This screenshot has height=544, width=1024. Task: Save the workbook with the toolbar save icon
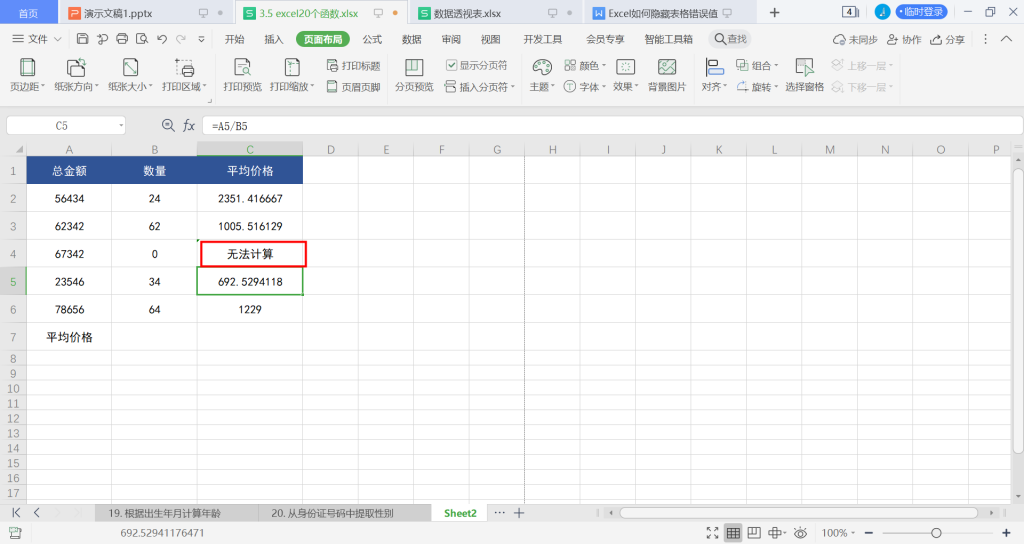(x=82, y=39)
